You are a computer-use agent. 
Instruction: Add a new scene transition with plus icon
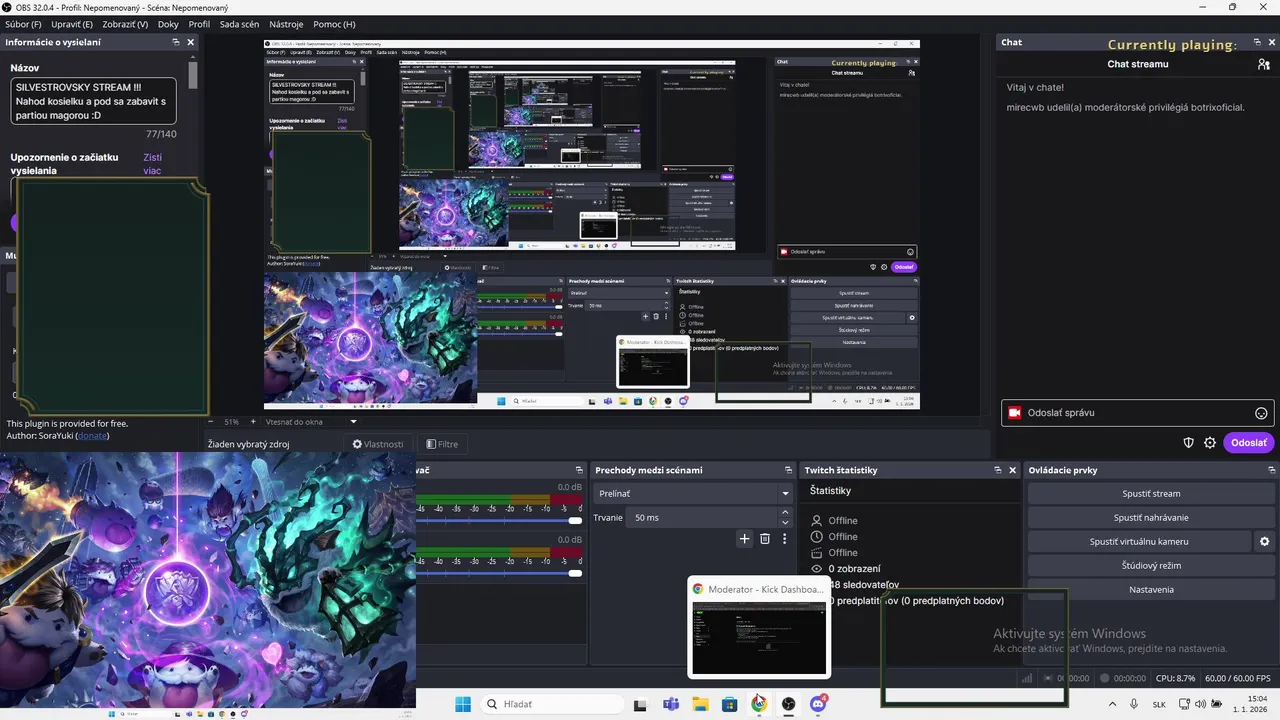pos(744,539)
